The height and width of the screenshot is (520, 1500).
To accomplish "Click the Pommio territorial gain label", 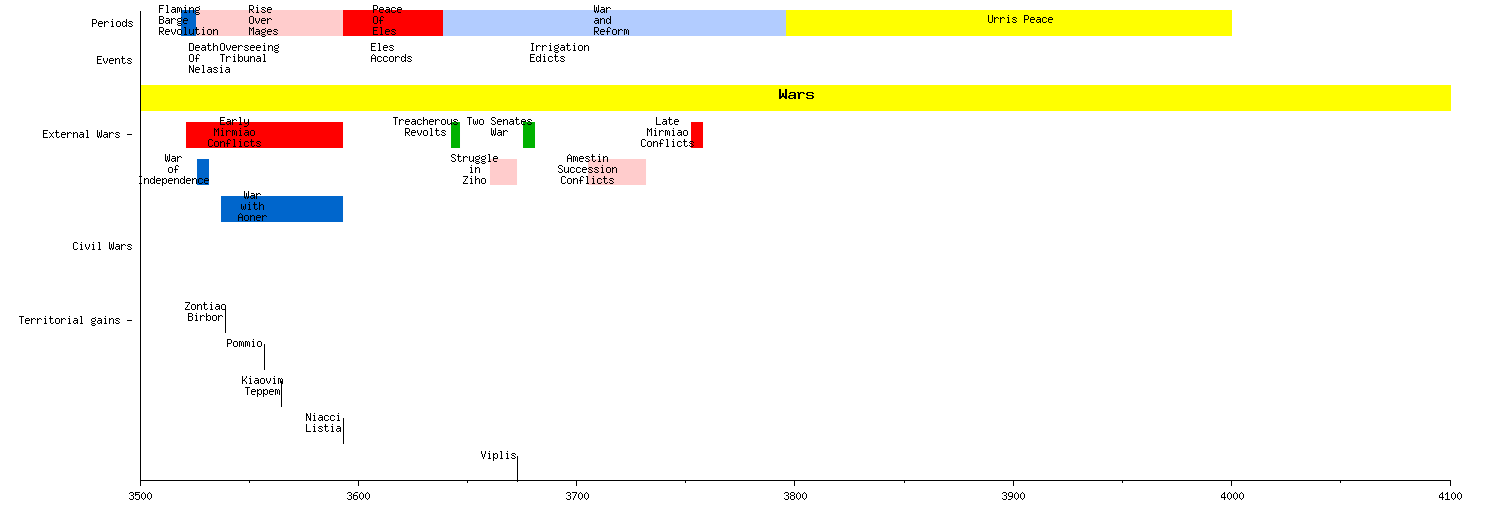I will pyautogui.click(x=244, y=344).
